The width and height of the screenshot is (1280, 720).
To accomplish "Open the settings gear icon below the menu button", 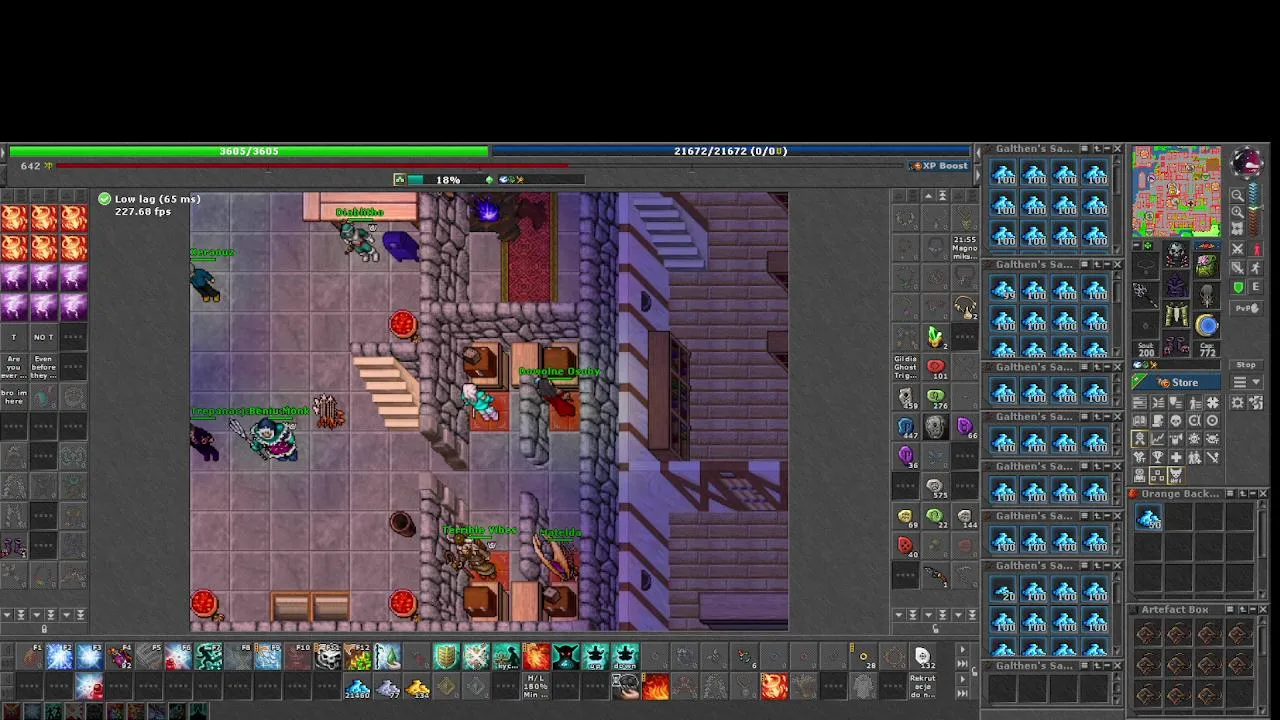I will point(1238,401).
